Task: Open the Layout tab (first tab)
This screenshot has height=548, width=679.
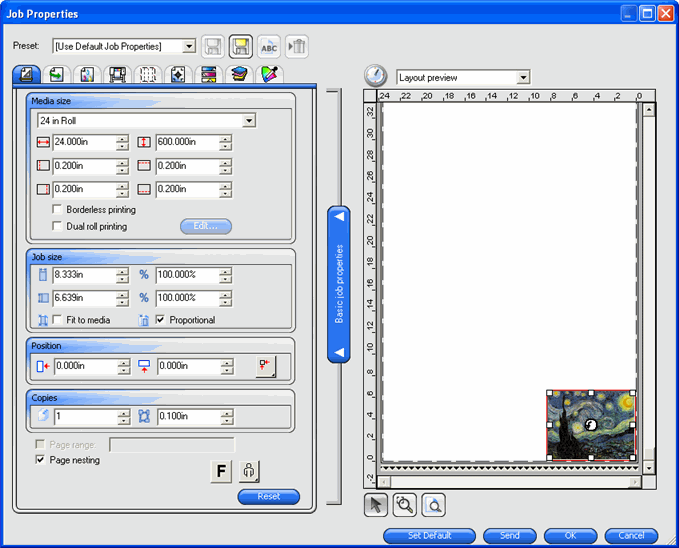Action: coord(26,75)
